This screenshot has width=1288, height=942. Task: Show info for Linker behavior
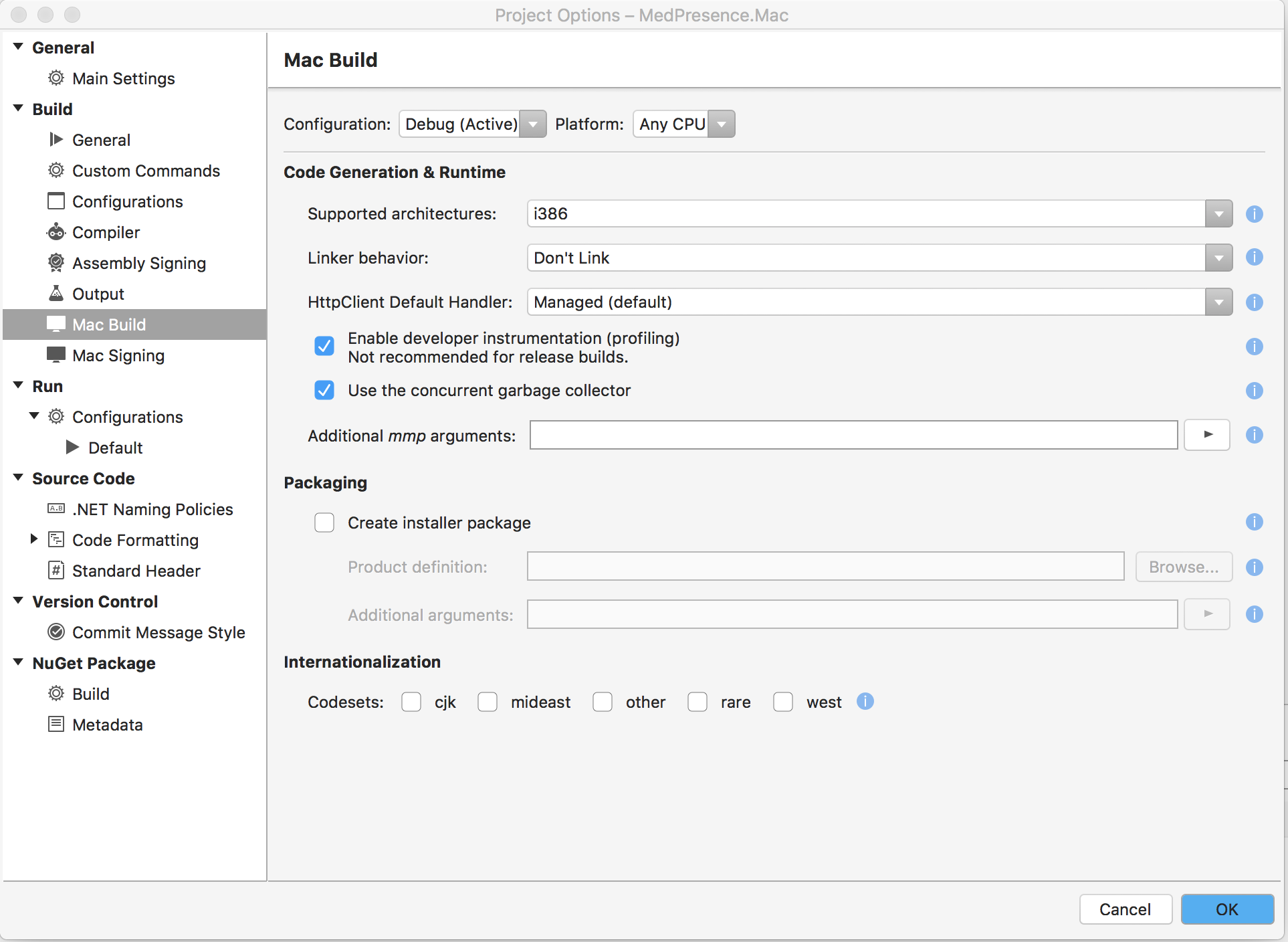(1255, 257)
